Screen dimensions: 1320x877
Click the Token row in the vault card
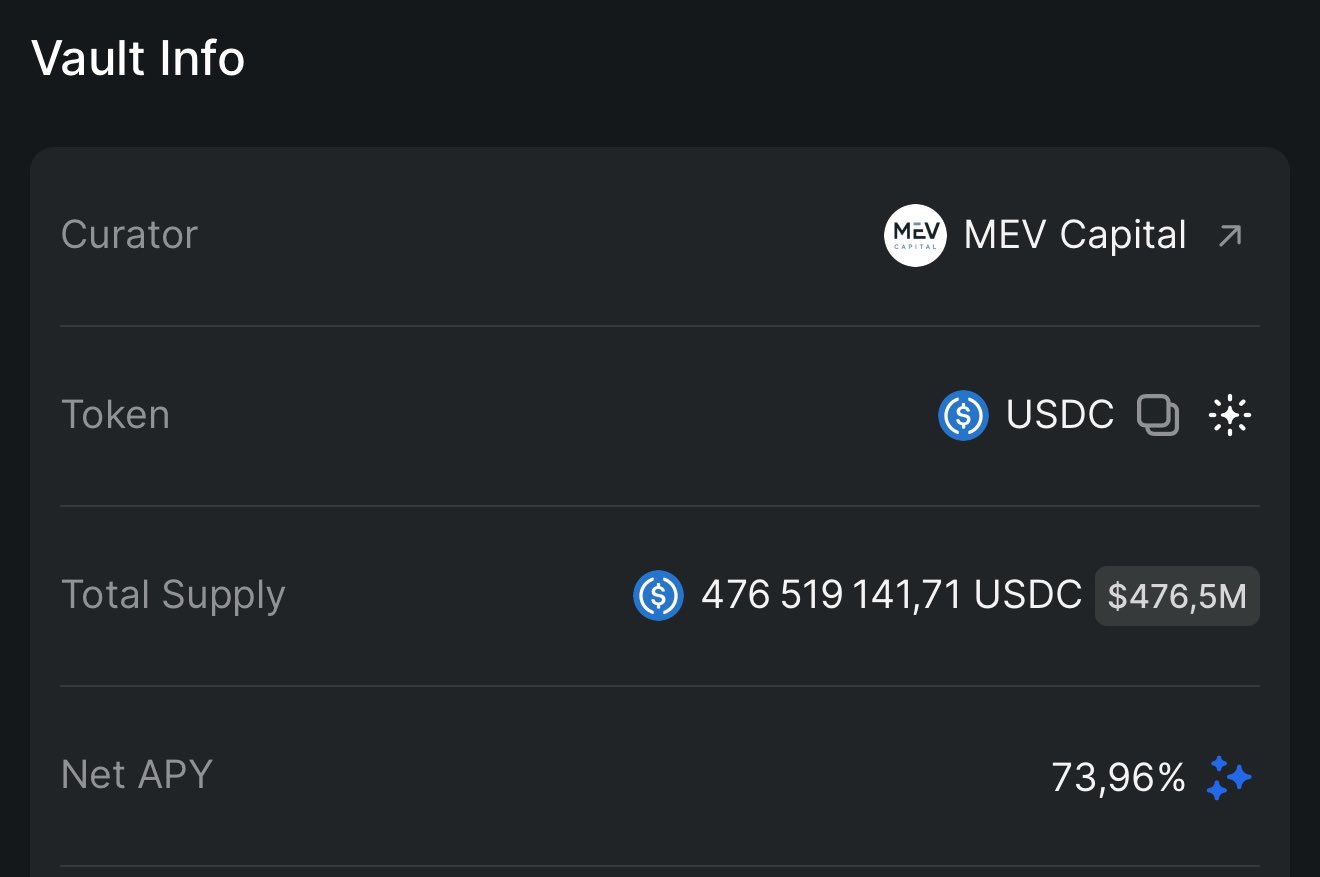tap(660, 416)
